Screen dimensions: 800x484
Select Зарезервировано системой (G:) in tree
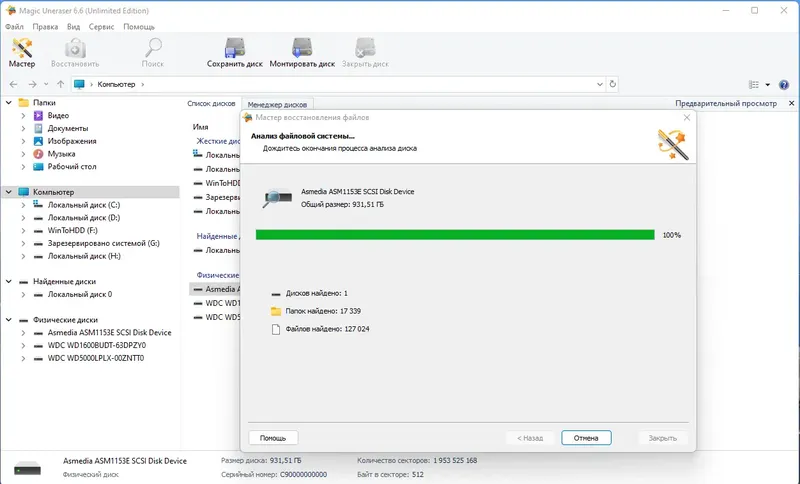(104, 243)
